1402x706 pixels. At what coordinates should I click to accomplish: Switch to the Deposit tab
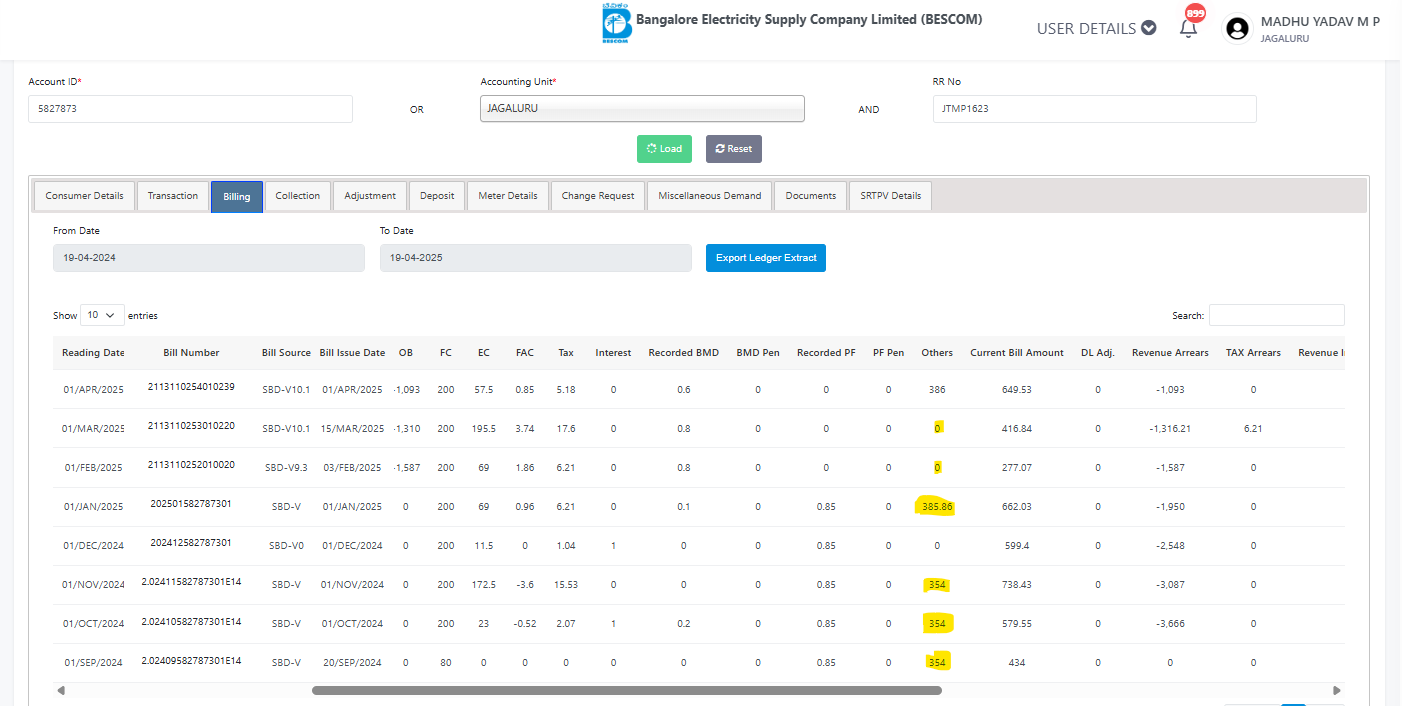click(437, 196)
